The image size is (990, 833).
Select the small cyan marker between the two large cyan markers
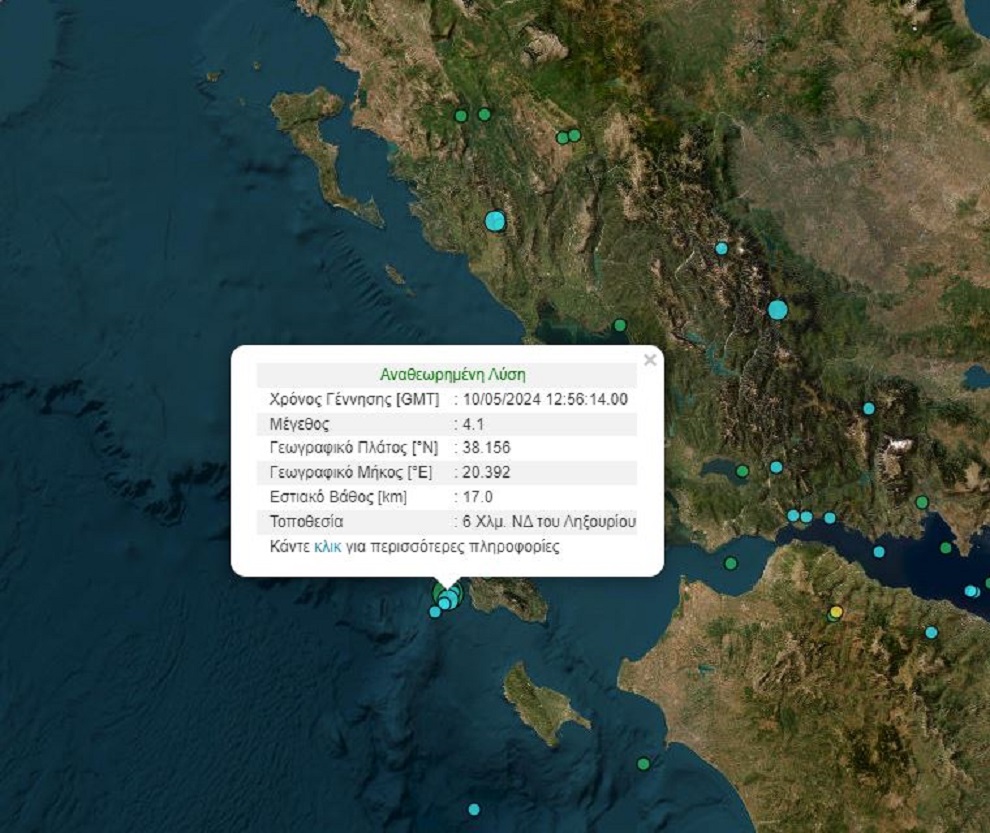[x=721, y=248]
